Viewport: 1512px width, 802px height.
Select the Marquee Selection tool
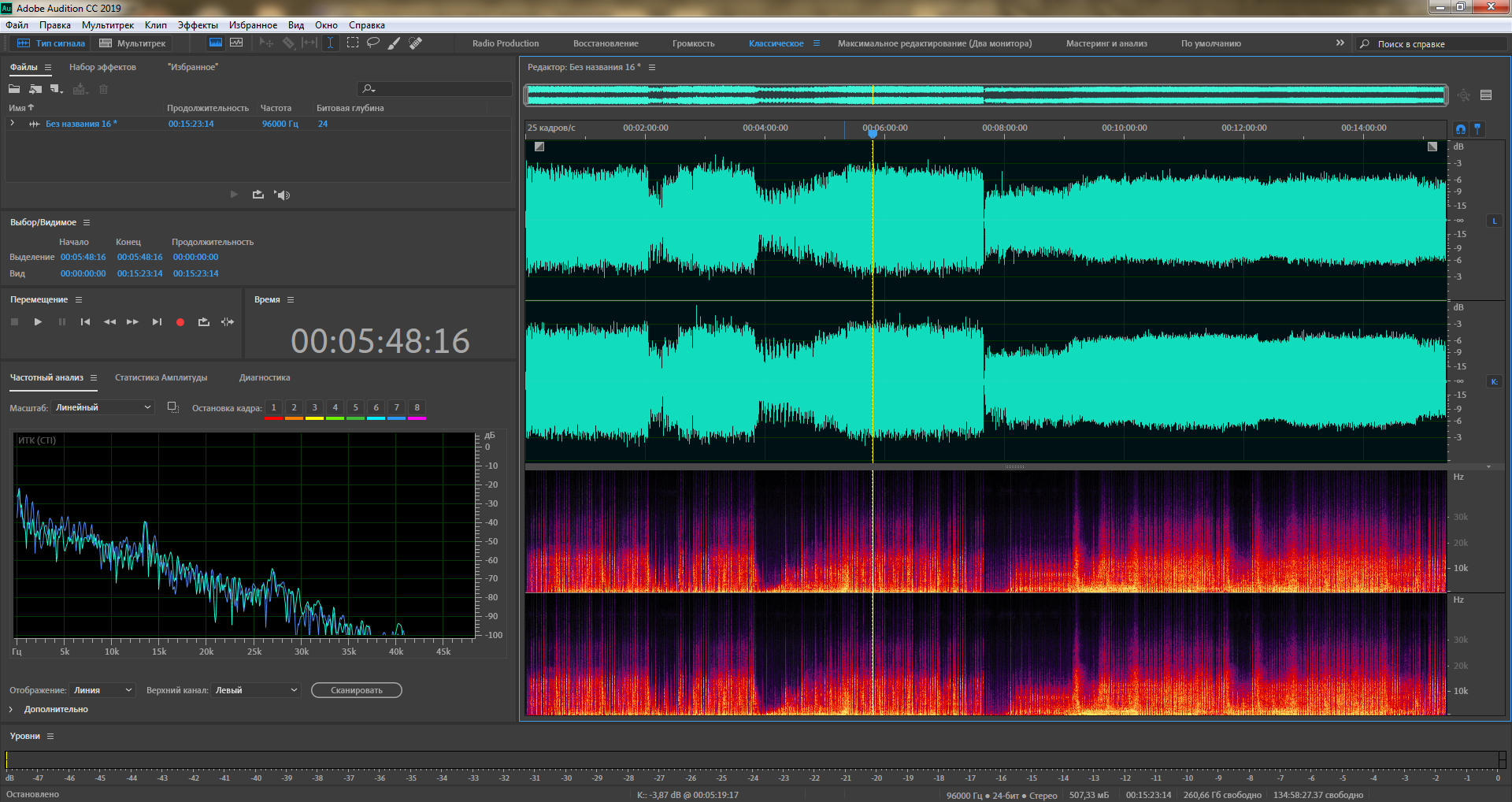353,43
